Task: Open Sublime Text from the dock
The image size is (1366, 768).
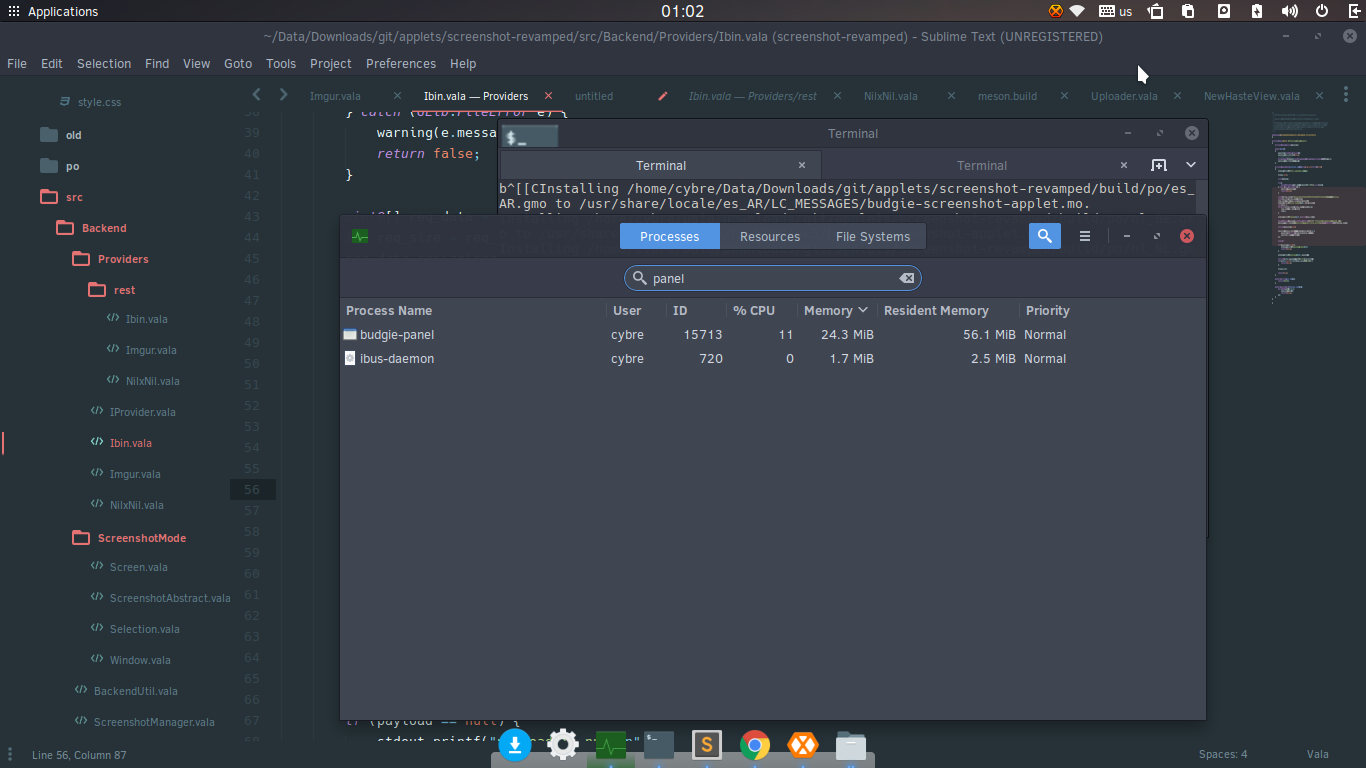Action: [707, 745]
